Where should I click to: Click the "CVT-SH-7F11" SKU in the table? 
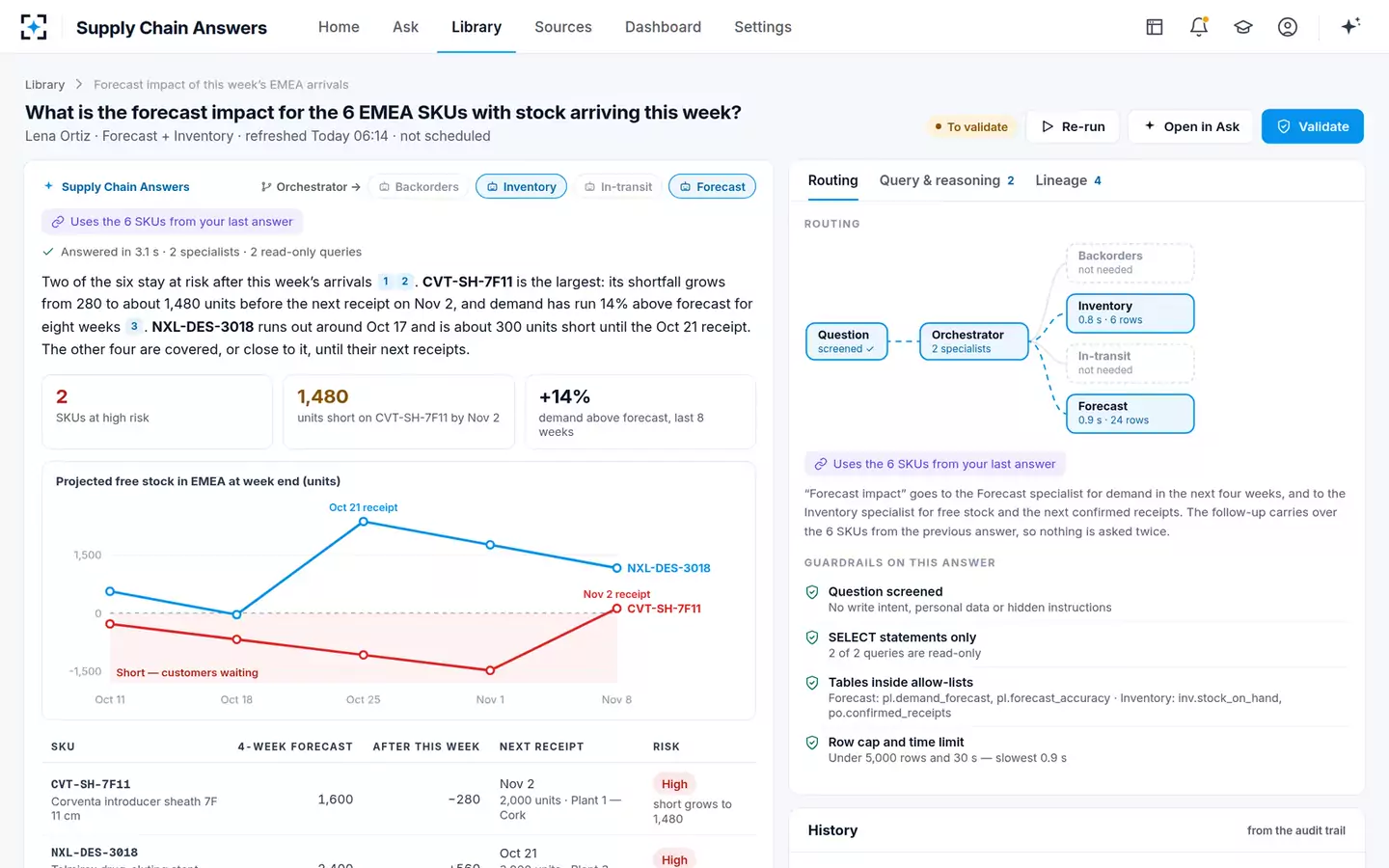[x=91, y=784]
